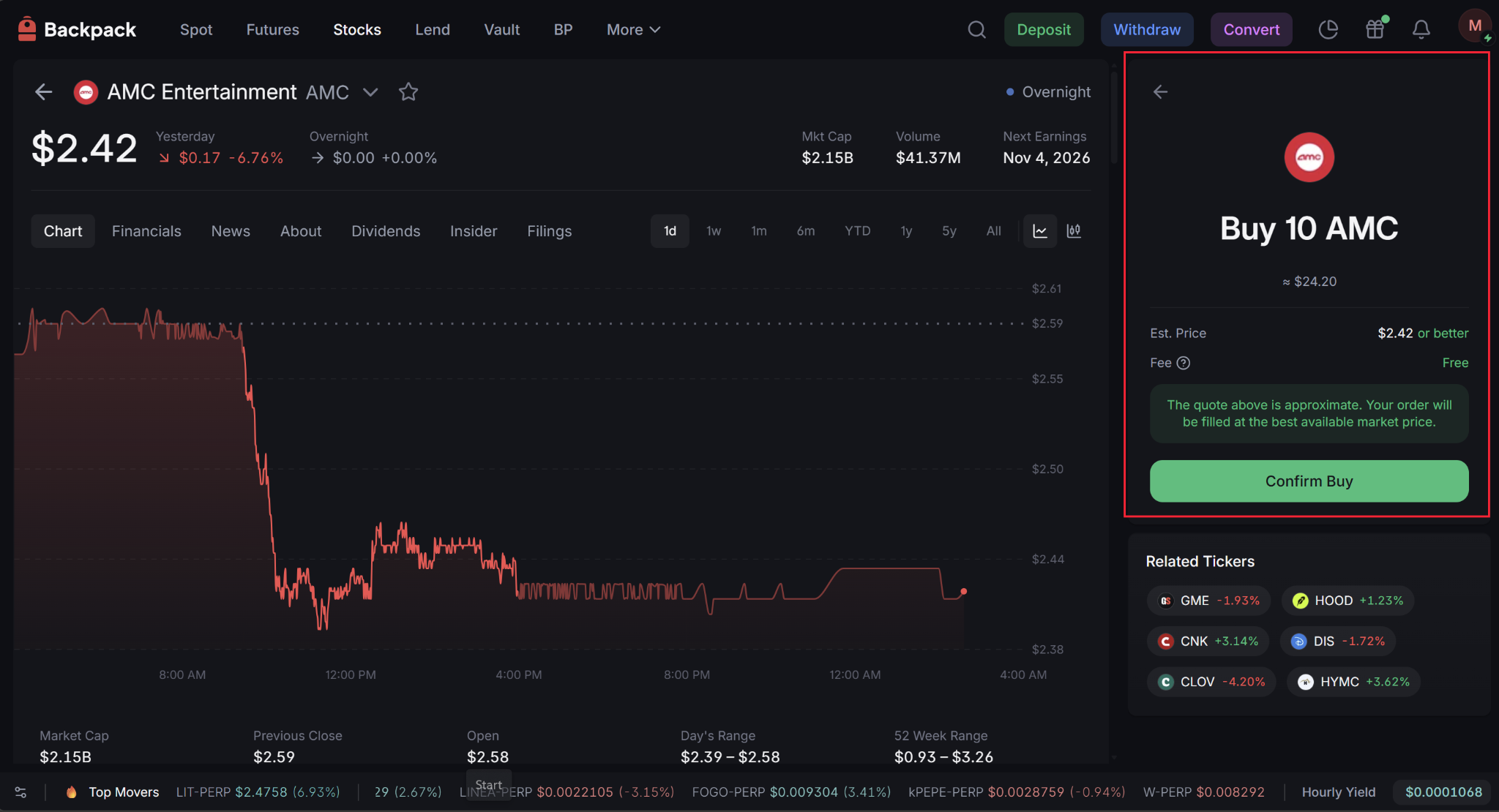Screen dimensions: 1499x812
Task: Switch to the Filings tab
Action: (550, 231)
